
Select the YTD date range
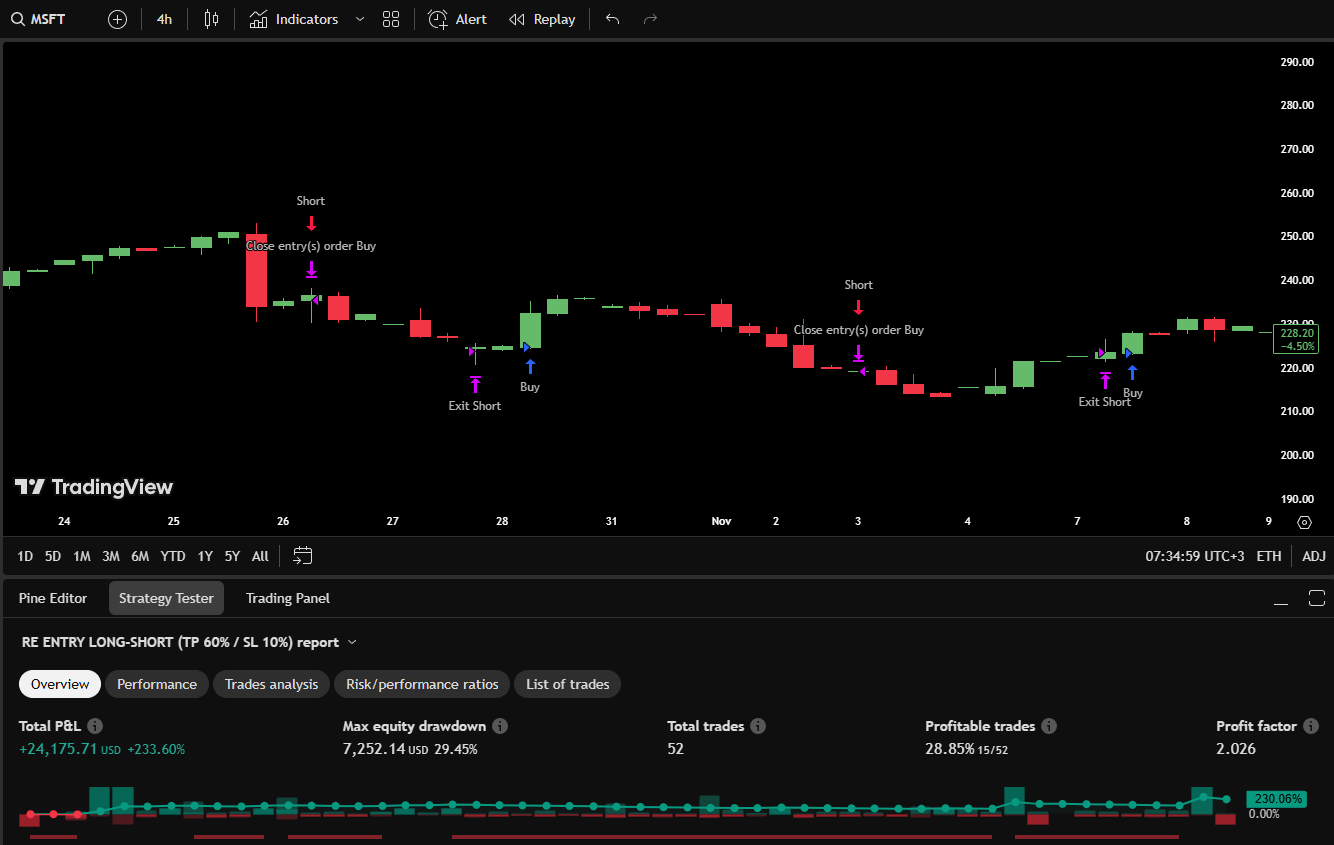173,556
